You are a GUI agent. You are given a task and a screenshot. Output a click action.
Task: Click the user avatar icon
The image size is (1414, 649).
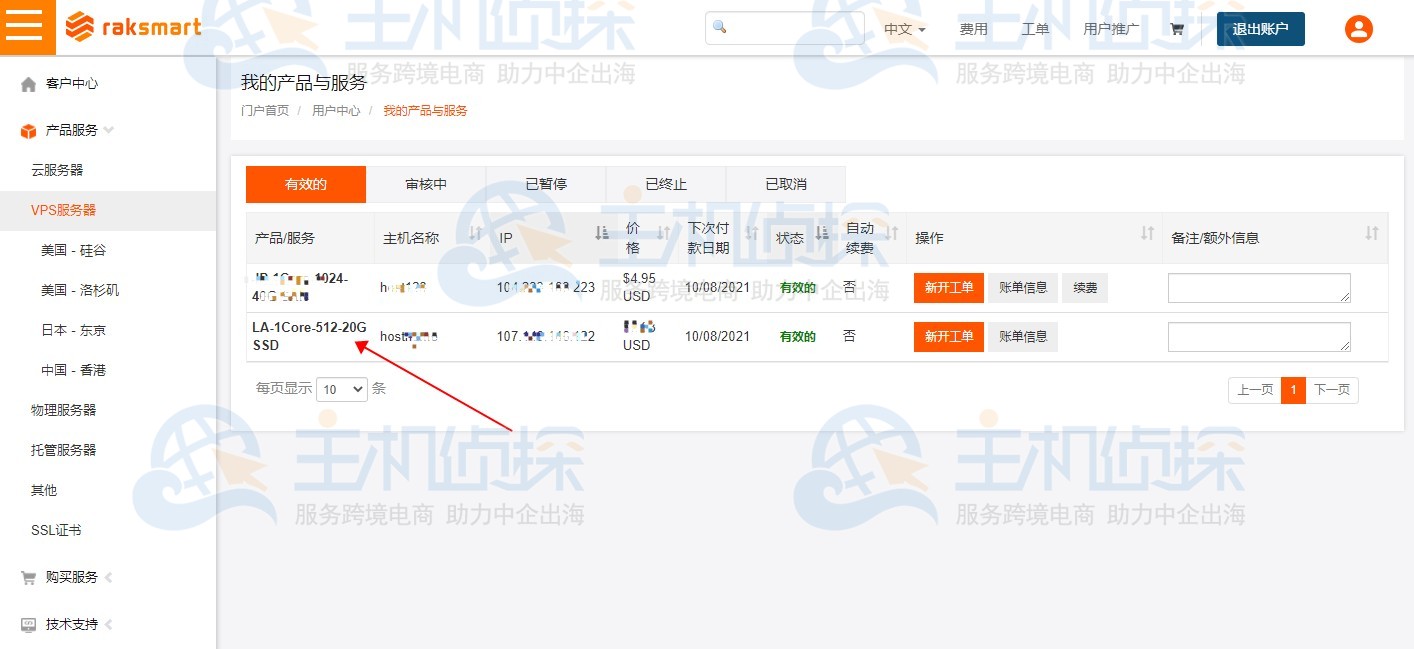pos(1358,28)
